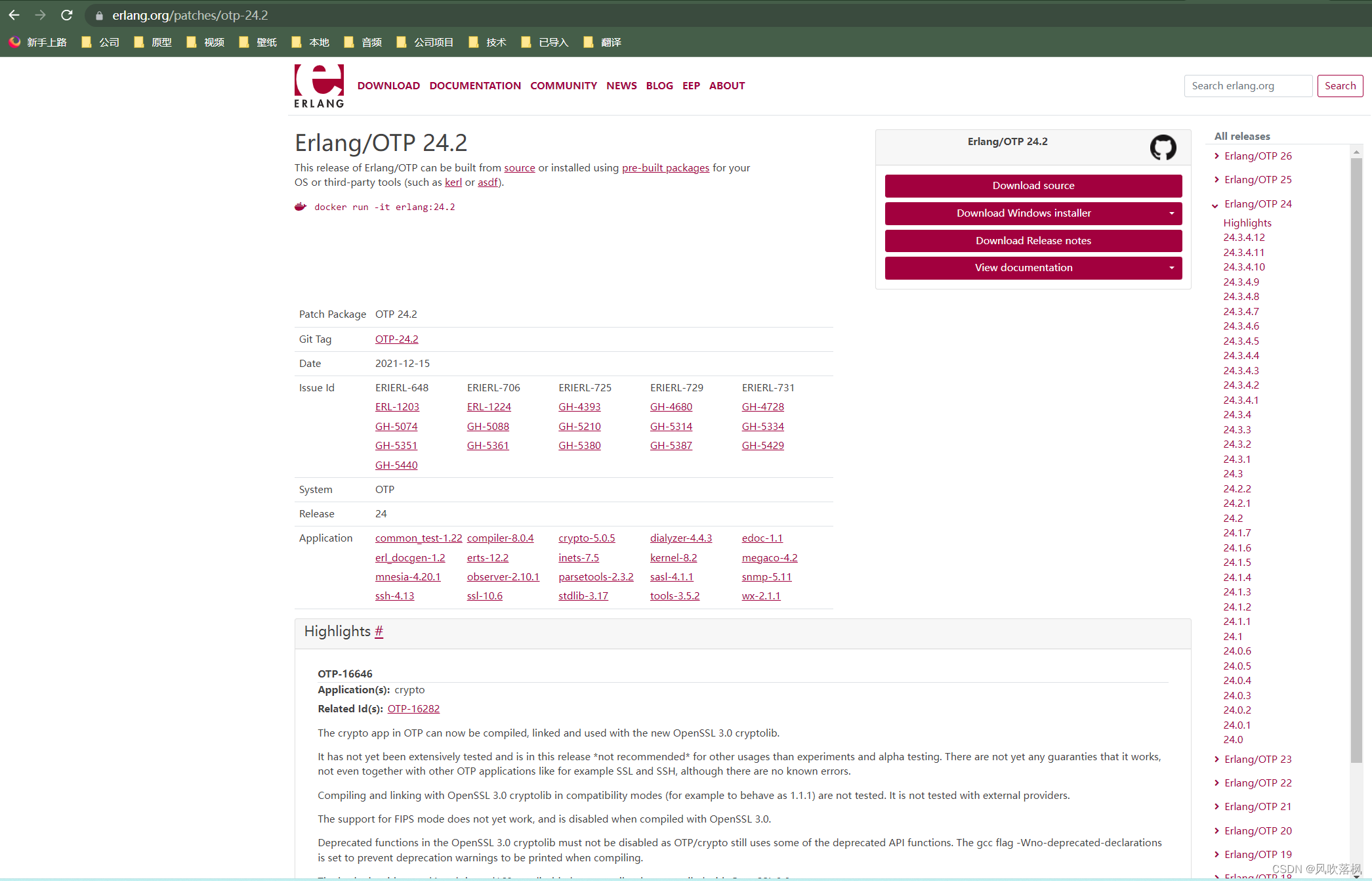Open issue link GH-5440

[x=396, y=465]
